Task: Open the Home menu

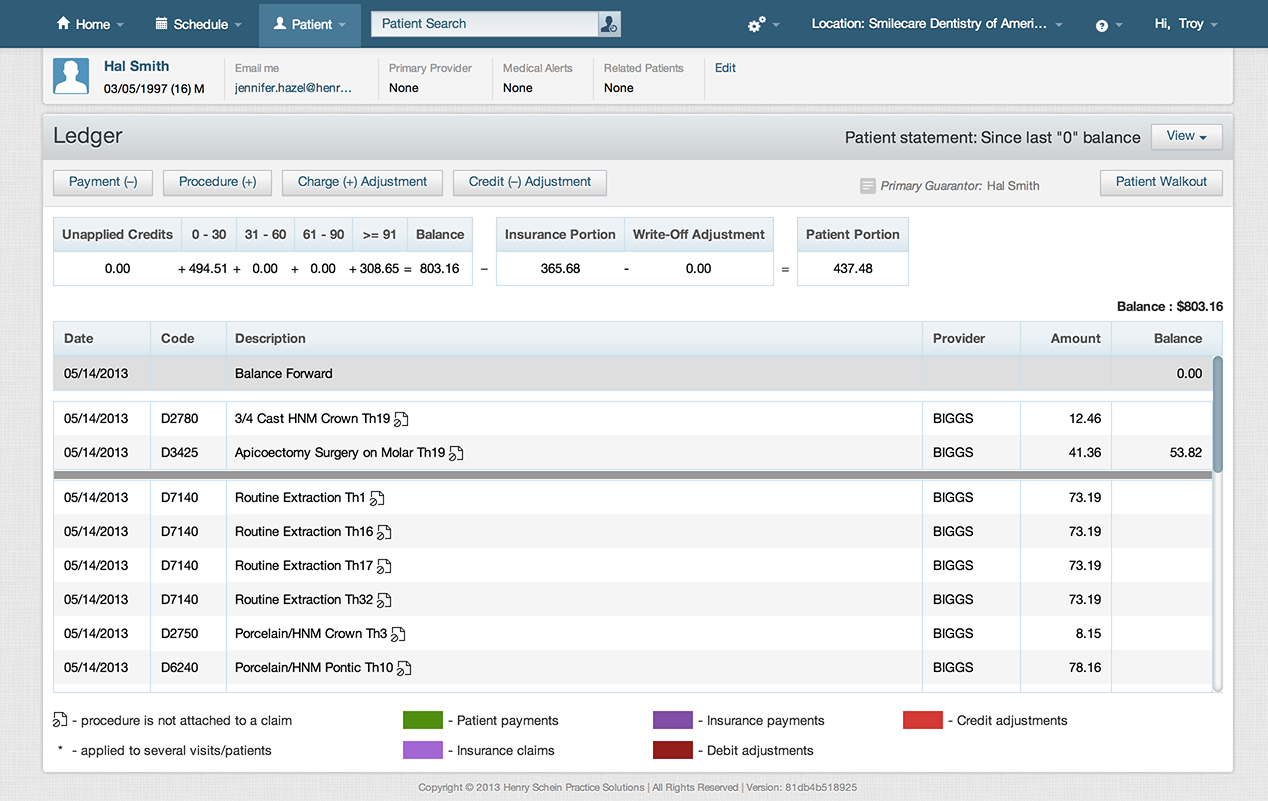Action: [89, 22]
